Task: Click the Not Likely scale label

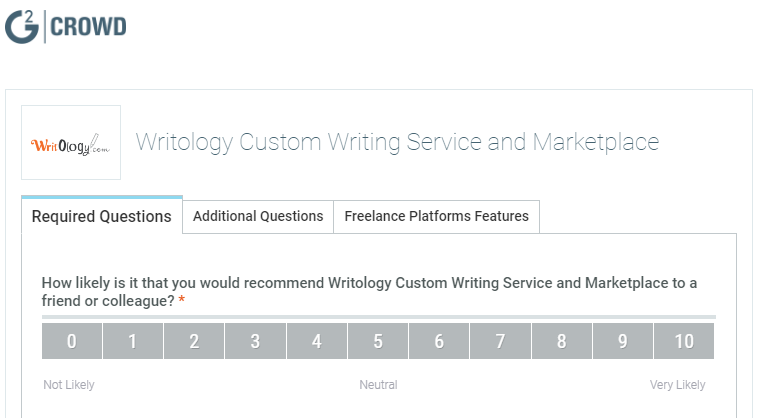Action: [69, 385]
